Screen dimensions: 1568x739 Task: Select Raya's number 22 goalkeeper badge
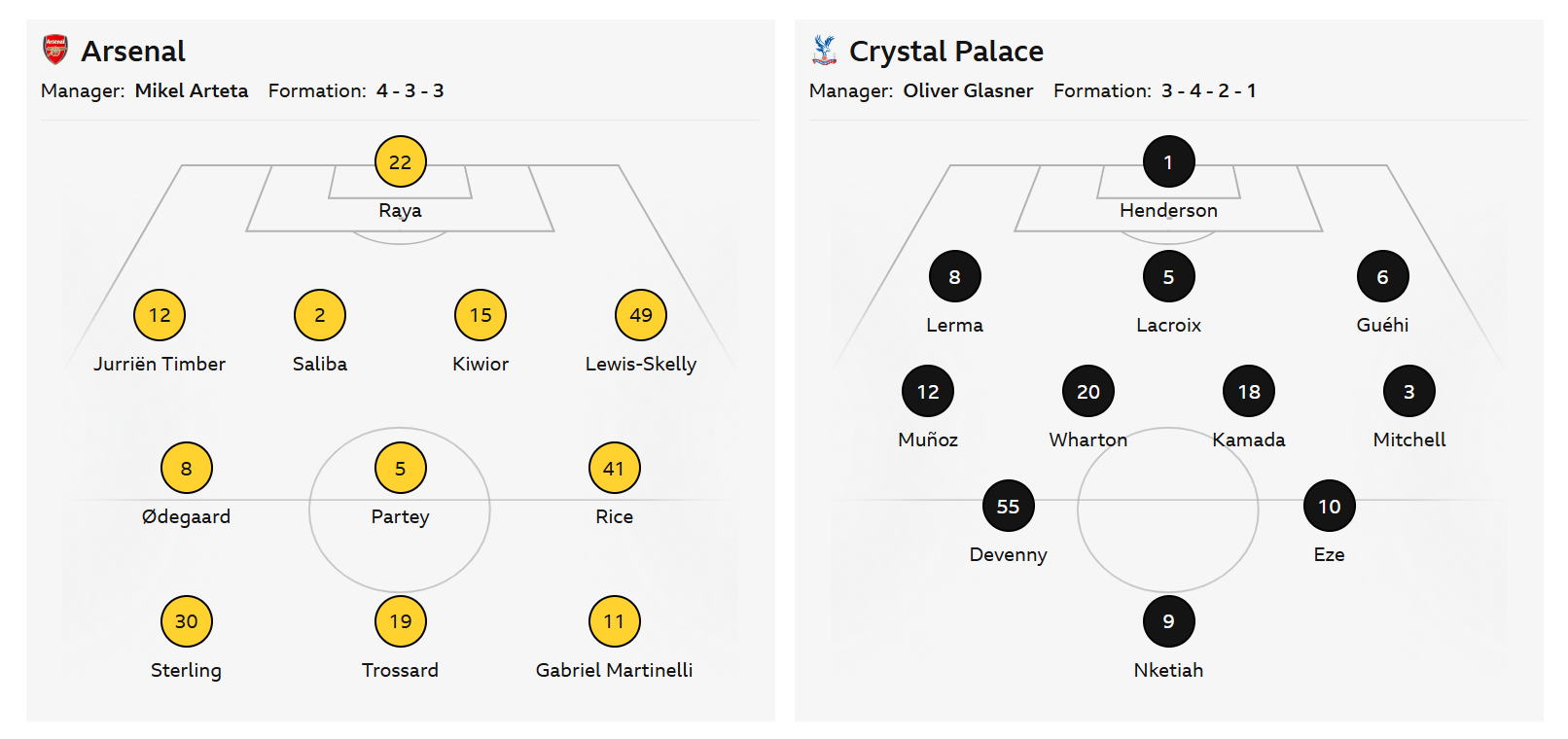pyautogui.click(x=400, y=162)
